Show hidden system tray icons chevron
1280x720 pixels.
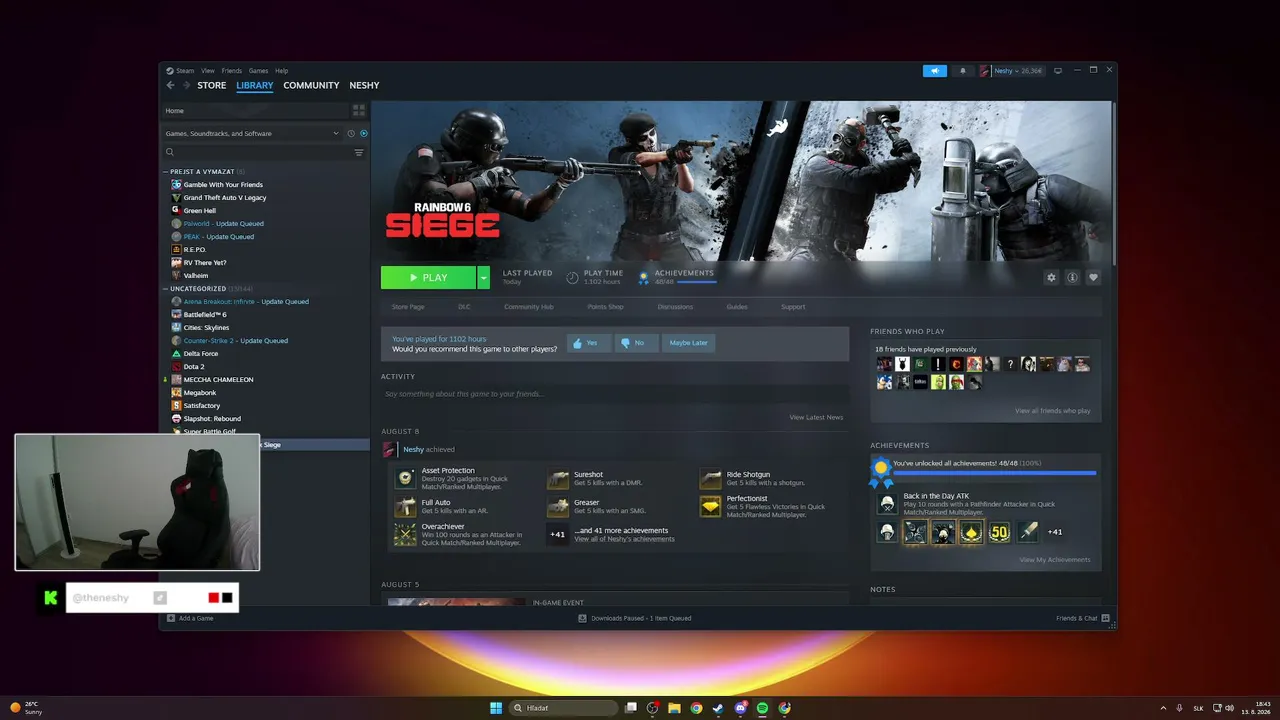pos(1163,708)
